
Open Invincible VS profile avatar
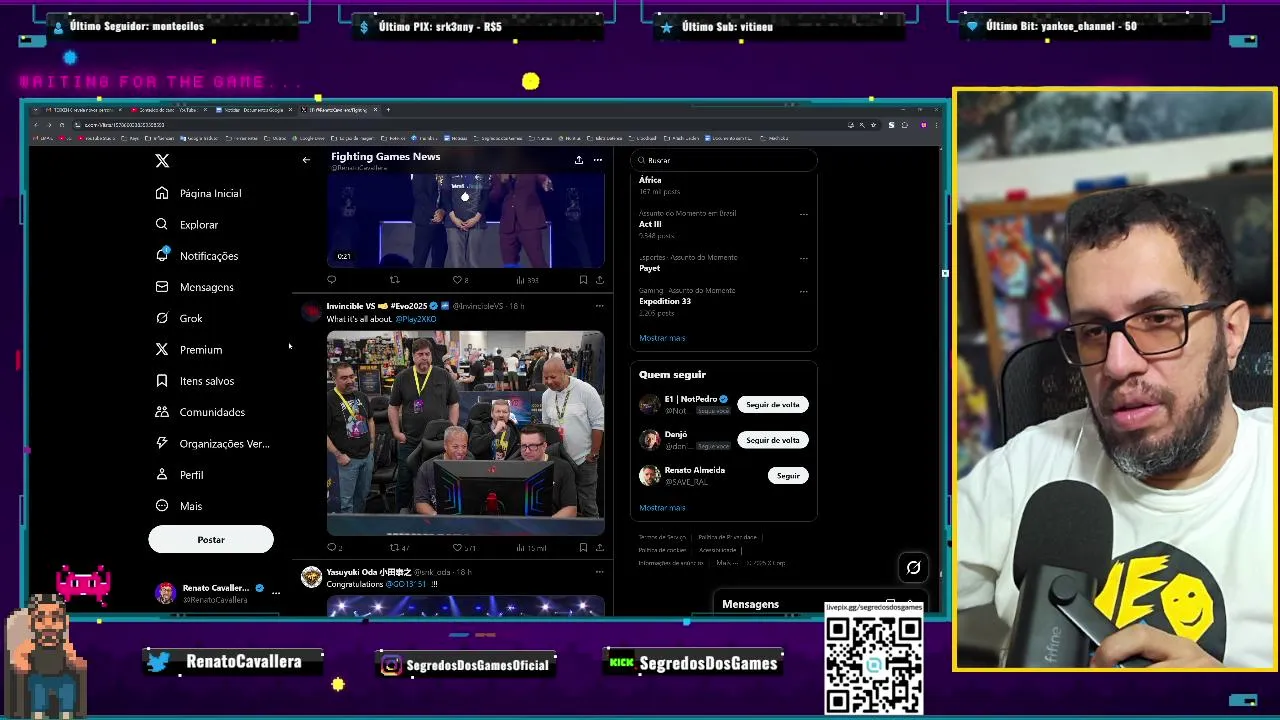pyautogui.click(x=311, y=313)
